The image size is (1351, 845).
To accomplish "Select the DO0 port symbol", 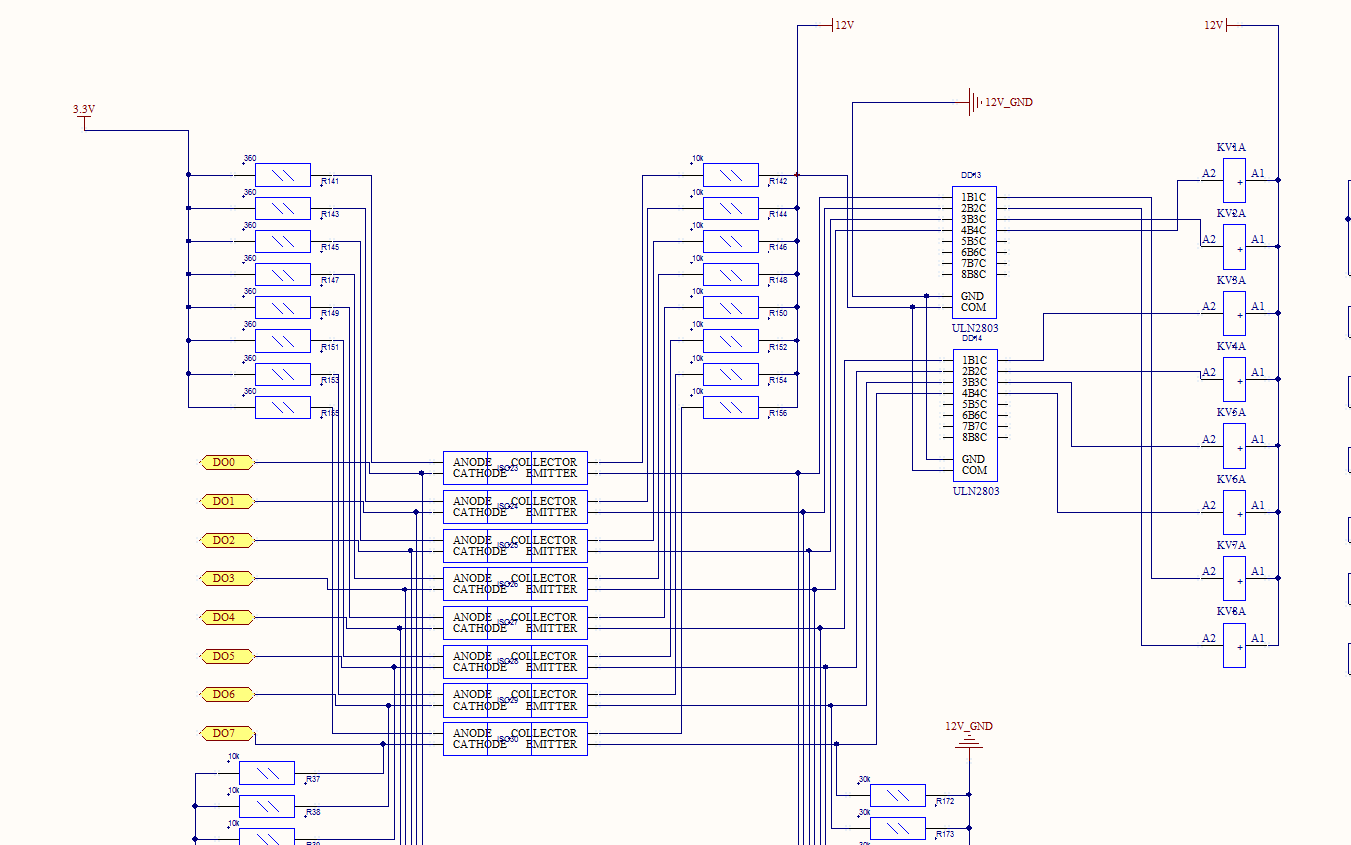I will tap(227, 462).
